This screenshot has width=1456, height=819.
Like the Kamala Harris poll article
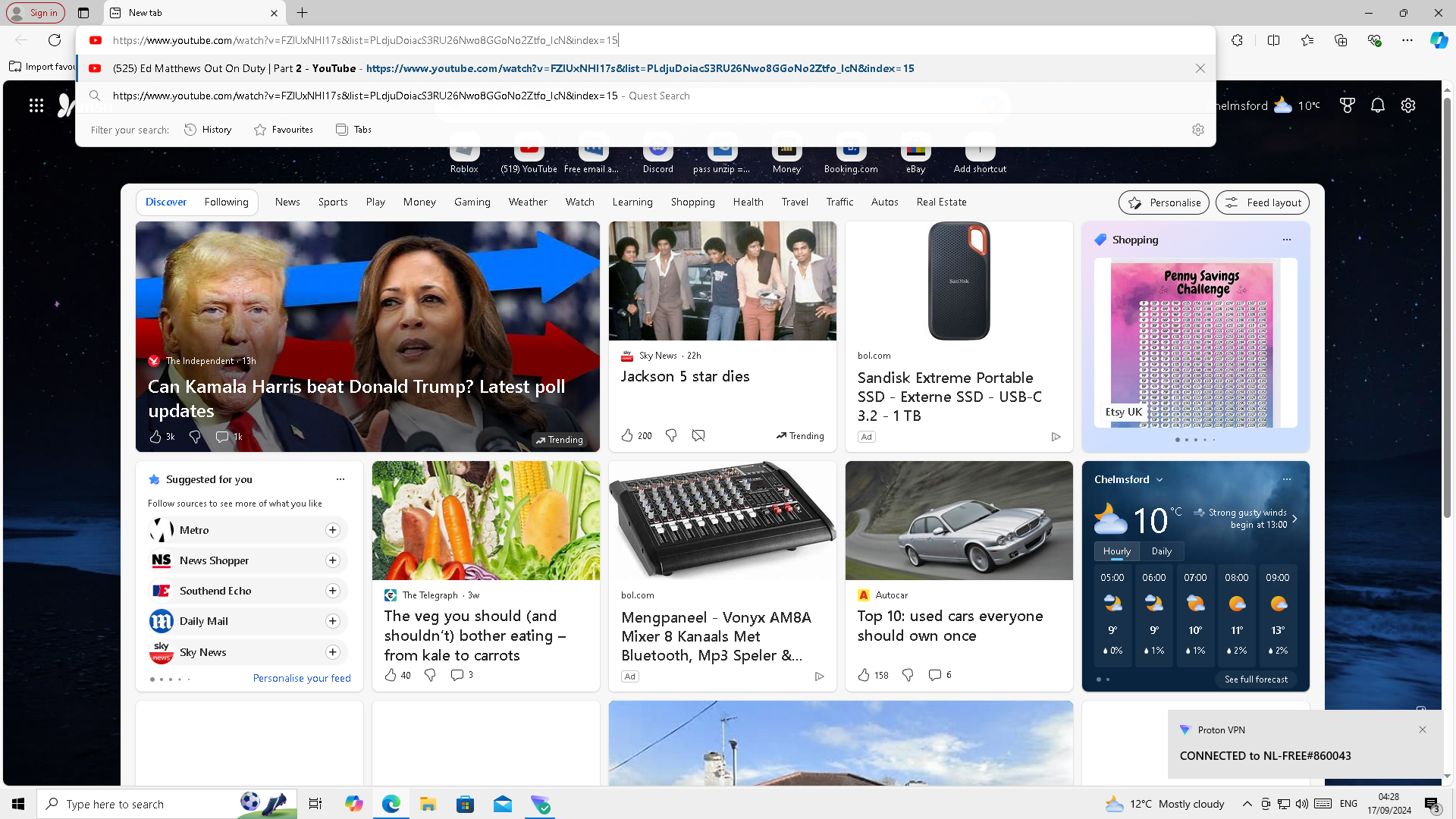pyautogui.click(x=155, y=437)
